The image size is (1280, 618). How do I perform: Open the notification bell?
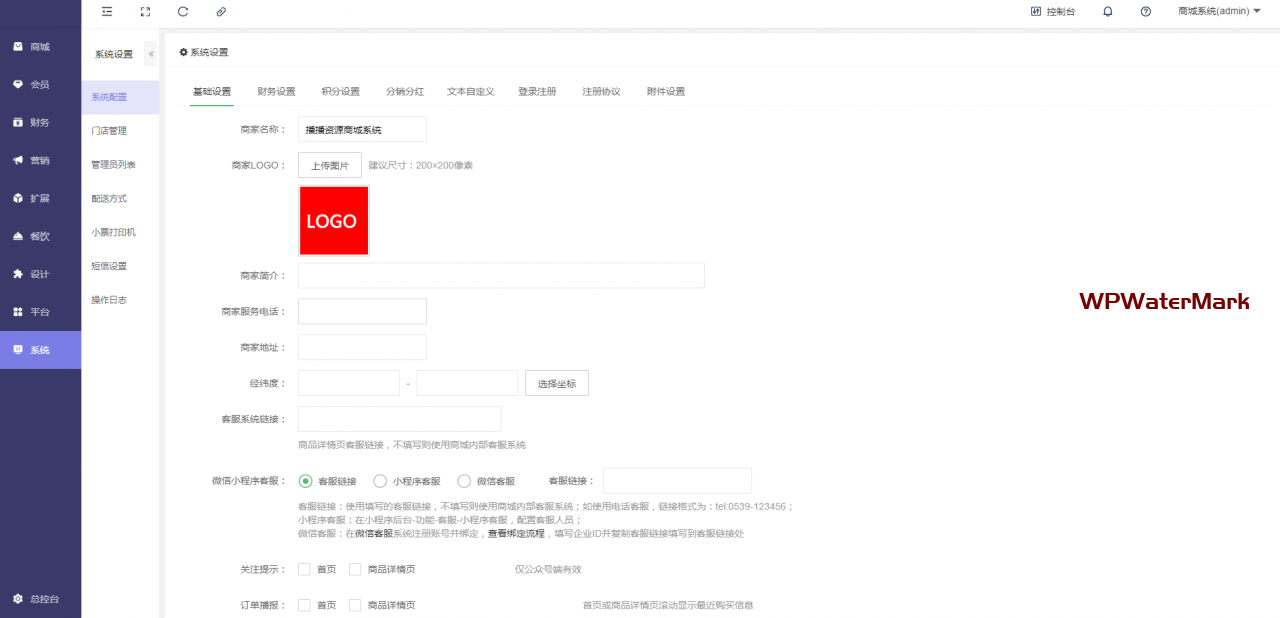point(1107,12)
